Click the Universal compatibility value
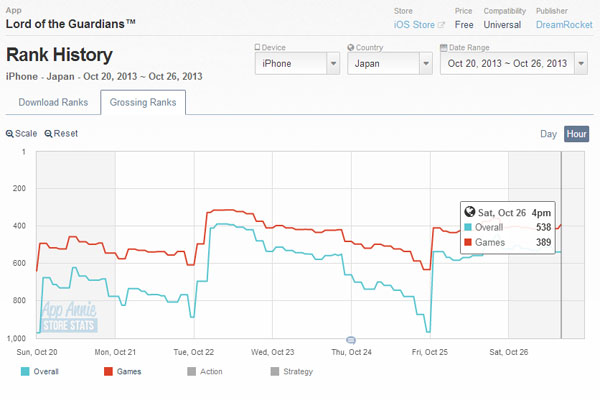This screenshot has width=600, height=400. point(502,25)
